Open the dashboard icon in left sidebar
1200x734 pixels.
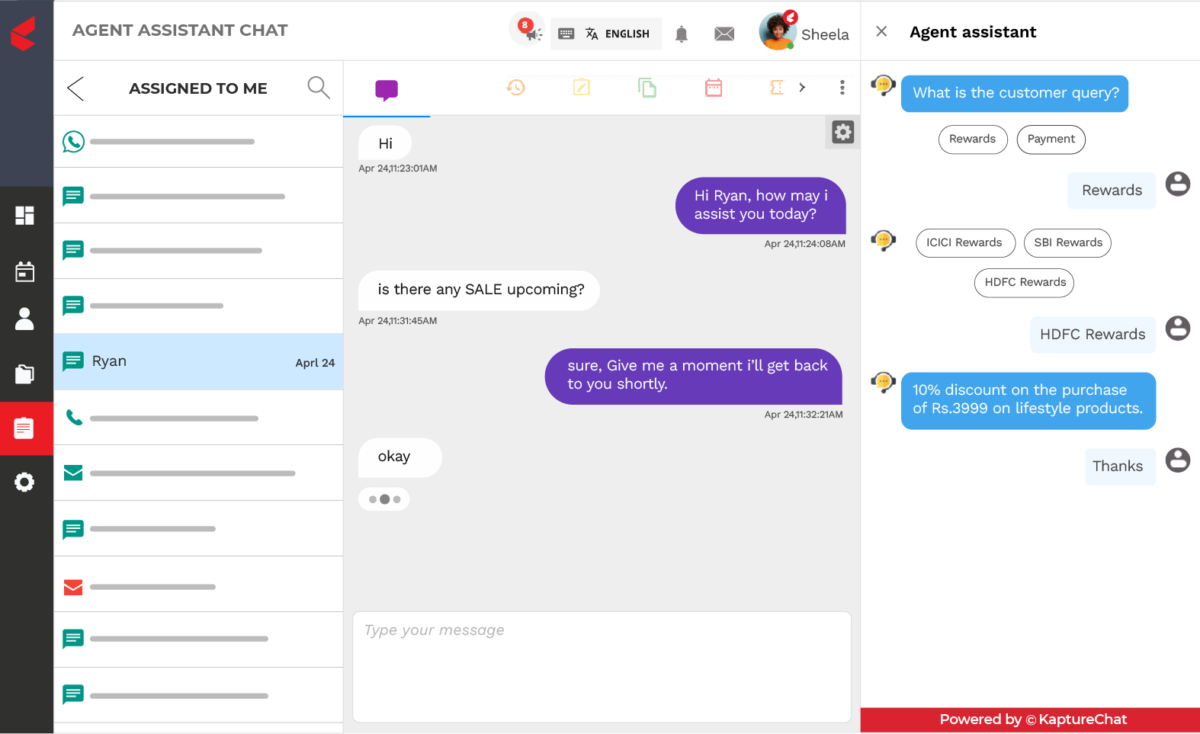pos(25,215)
